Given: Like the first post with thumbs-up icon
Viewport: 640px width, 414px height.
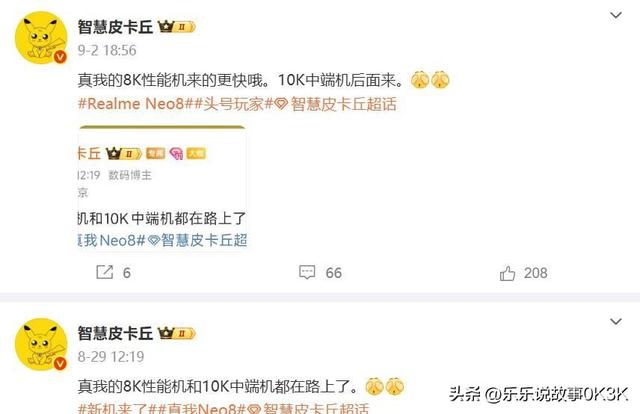Looking at the screenshot, I should tap(507, 273).
